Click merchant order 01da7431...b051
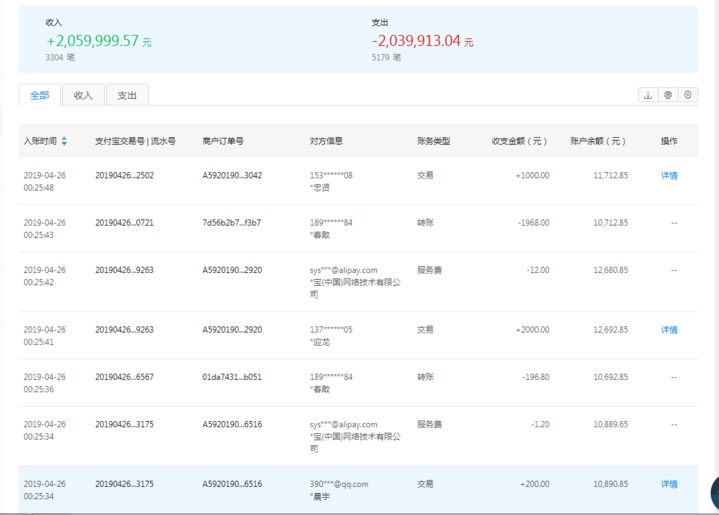The image size is (719, 515). [232, 377]
